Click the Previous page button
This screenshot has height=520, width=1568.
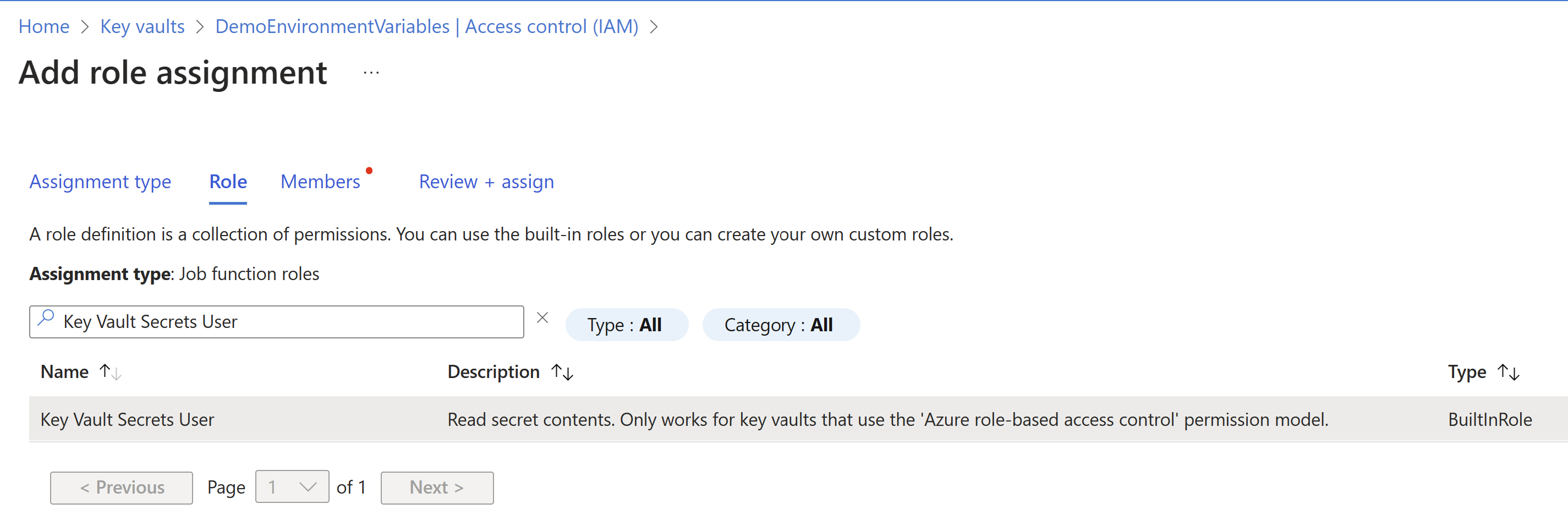(x=122, y=487)
